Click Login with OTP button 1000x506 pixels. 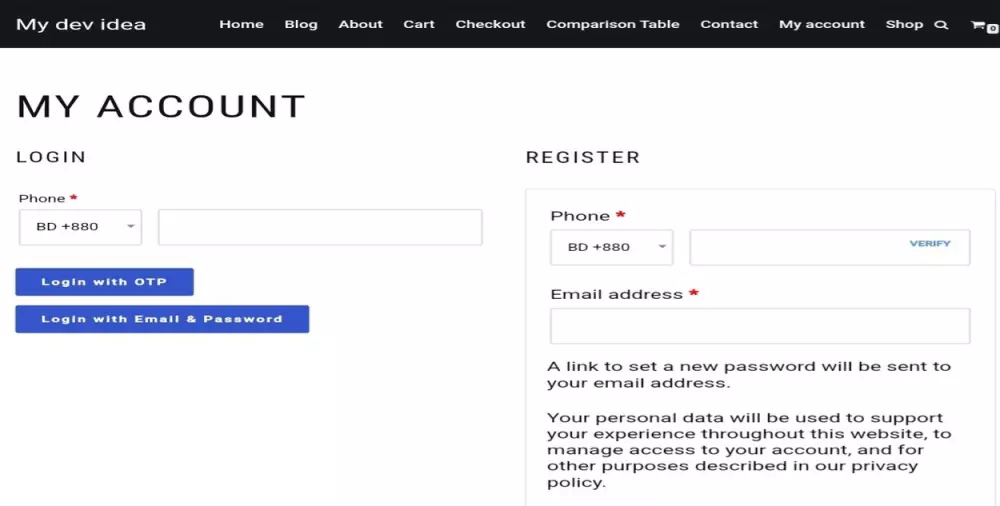pyautogui.click(x=104, y=282)
